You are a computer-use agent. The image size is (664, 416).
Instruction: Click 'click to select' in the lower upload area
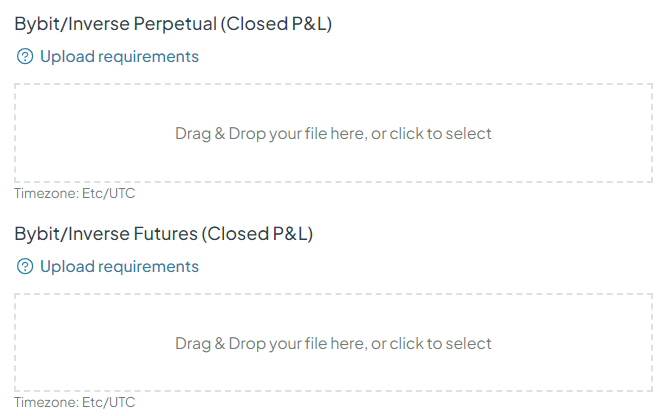[440, 344]
